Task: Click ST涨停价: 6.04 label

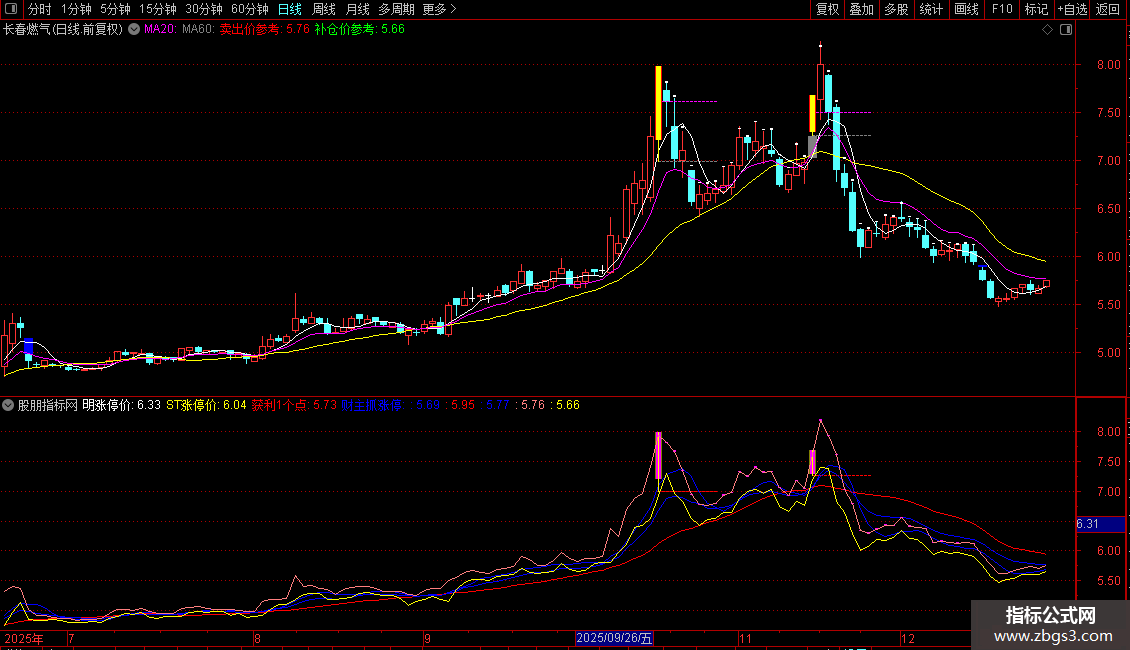Action: coord(206,405)
